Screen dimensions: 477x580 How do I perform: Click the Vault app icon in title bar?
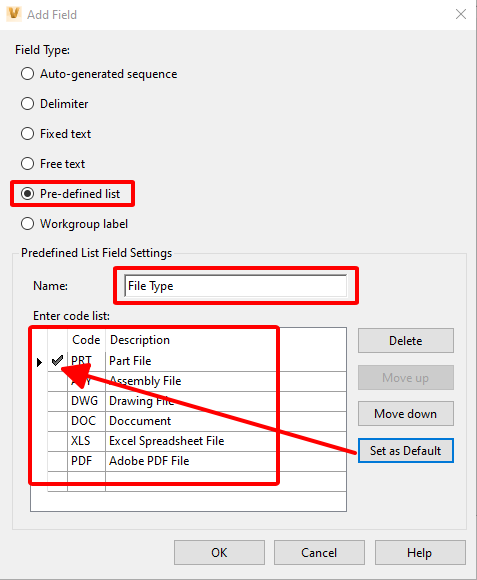point(14,14)
